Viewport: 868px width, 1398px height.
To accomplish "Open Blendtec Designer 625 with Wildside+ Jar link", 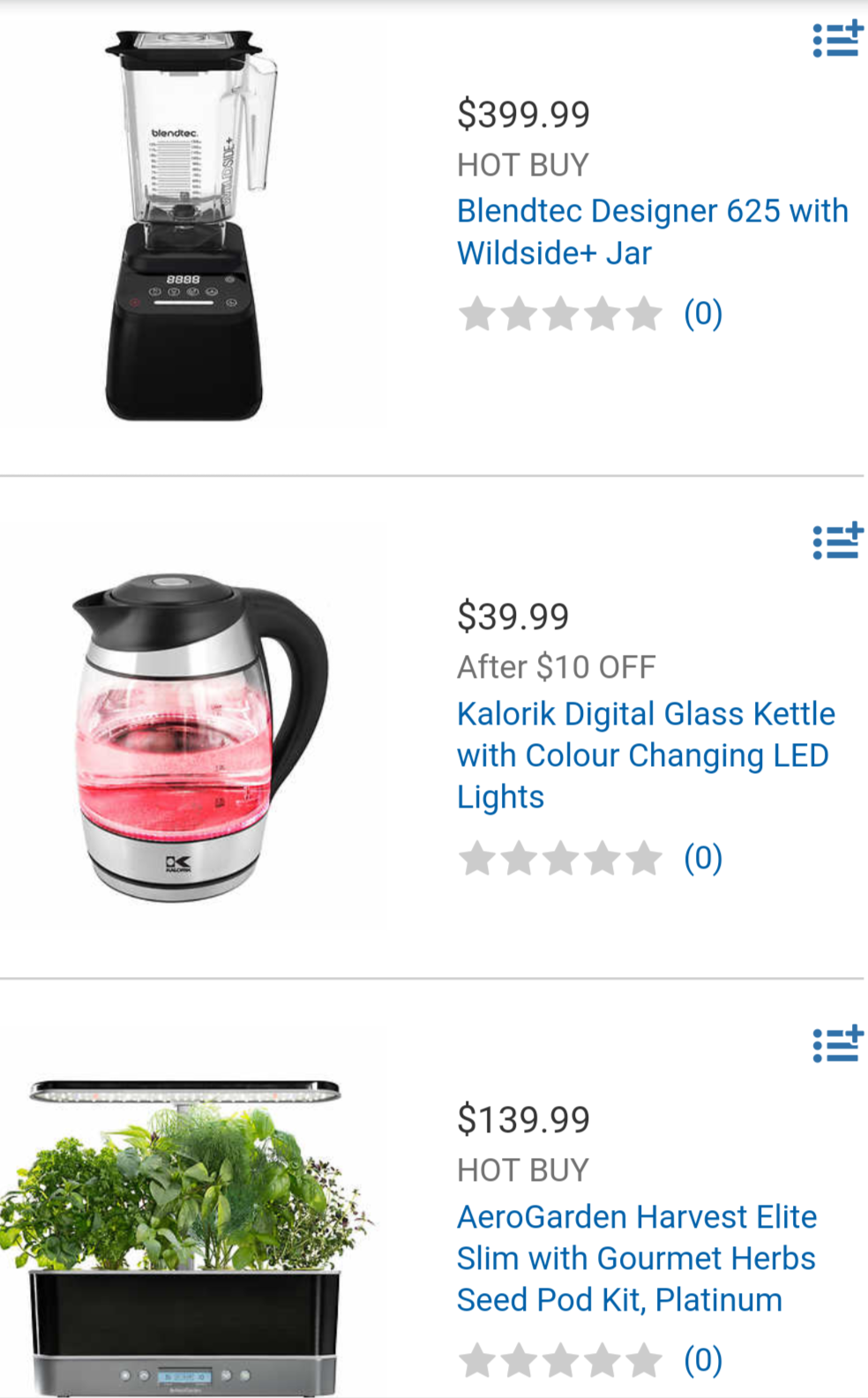I will (x=652, y=232).
